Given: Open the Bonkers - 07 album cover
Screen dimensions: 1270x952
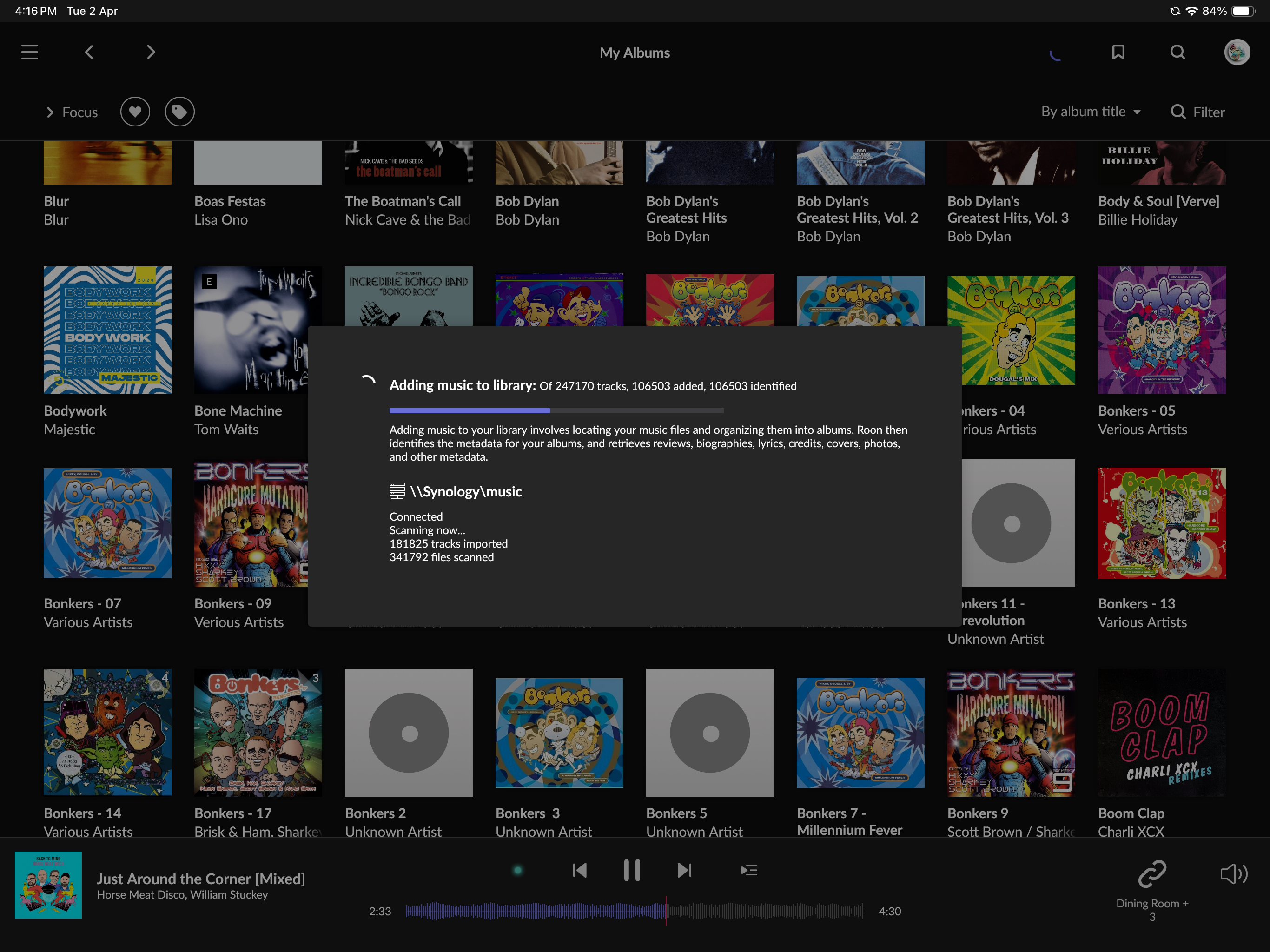Looking at the screenshot, I should click(x=107, y=523).
